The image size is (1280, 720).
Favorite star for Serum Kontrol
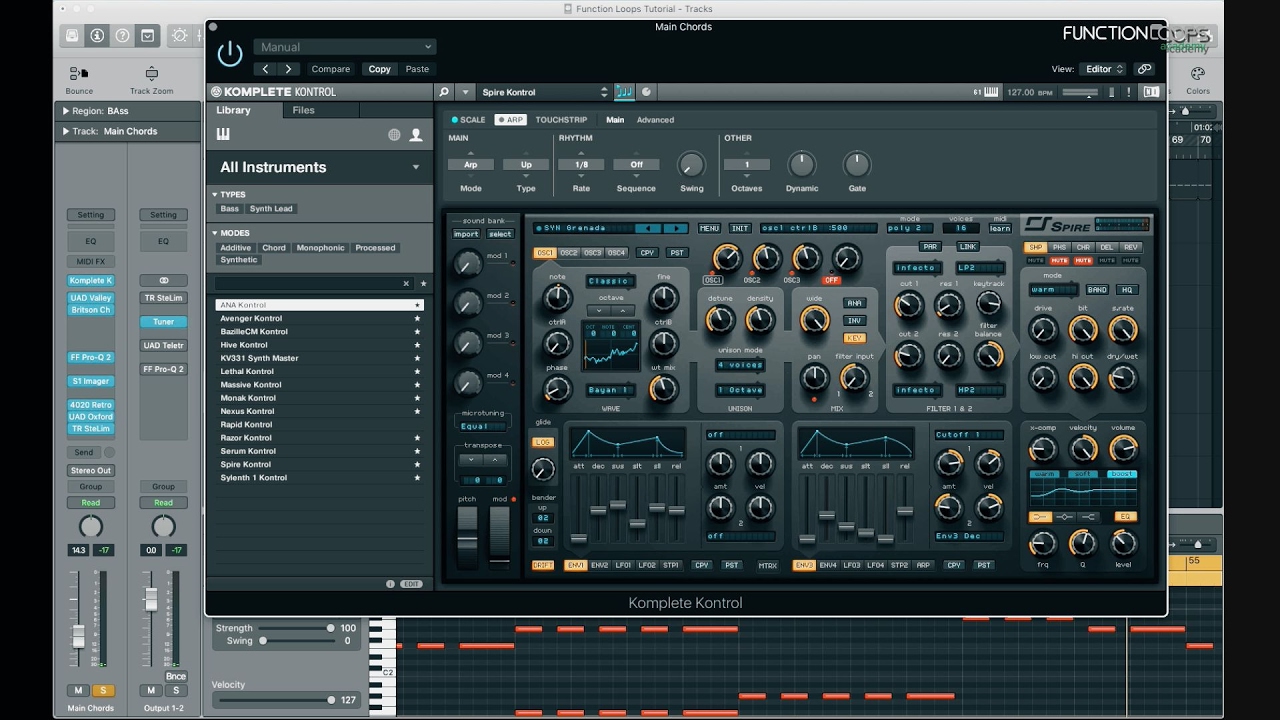[x=417, y=451]
